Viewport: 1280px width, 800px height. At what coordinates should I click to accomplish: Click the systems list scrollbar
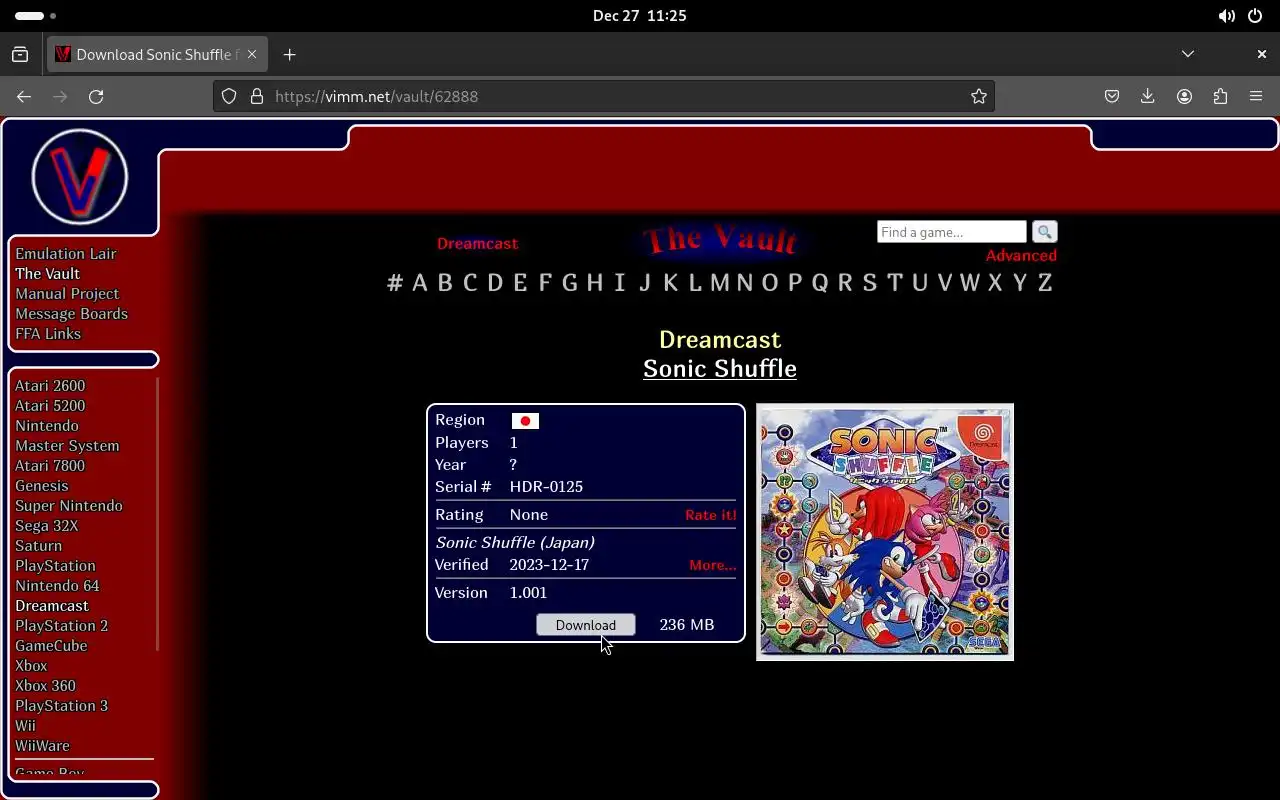click(x=157, y=514)
